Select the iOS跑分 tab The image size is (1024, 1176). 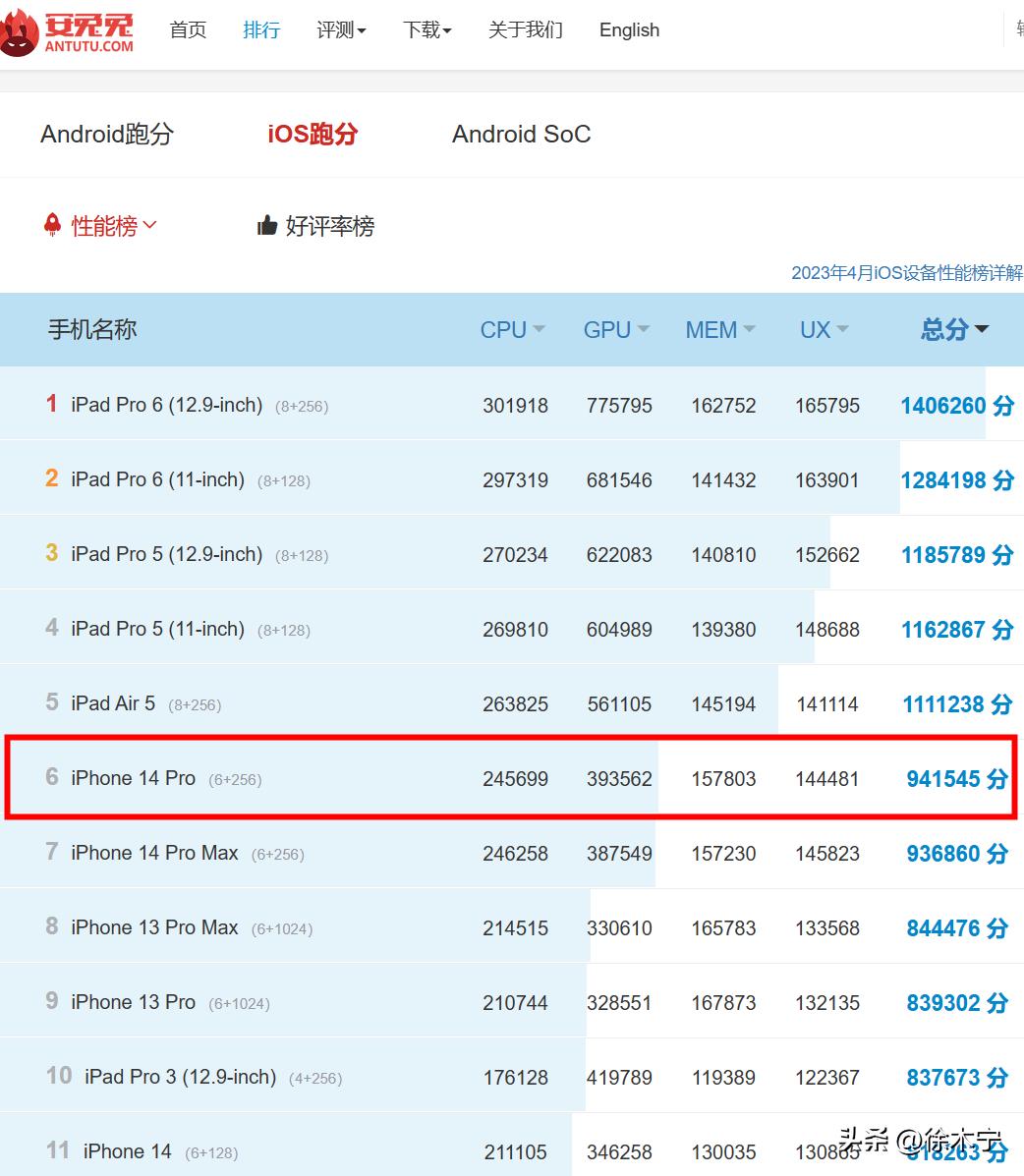pos(313,135)
